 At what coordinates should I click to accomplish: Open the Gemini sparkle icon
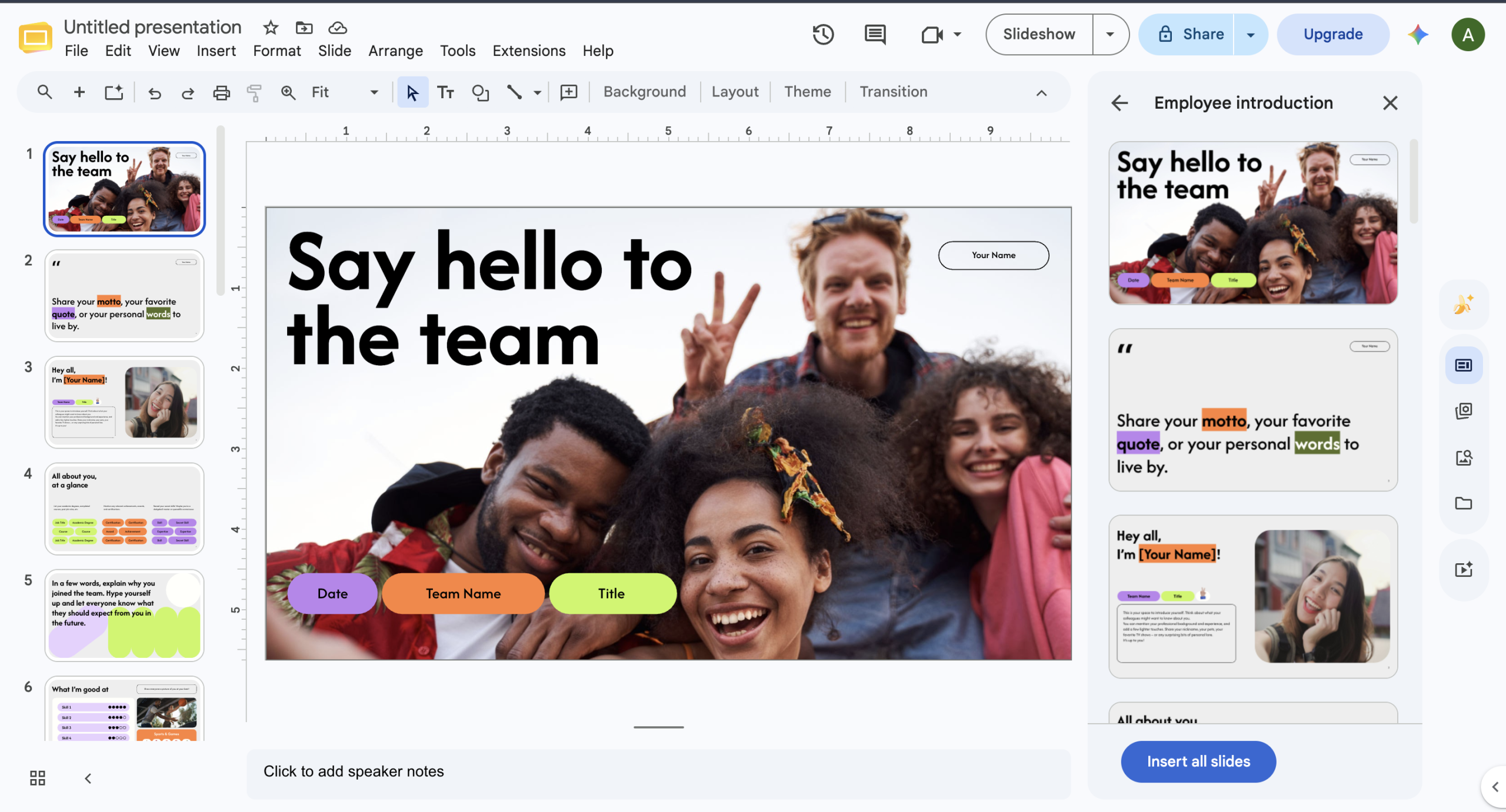point(1418,34)
